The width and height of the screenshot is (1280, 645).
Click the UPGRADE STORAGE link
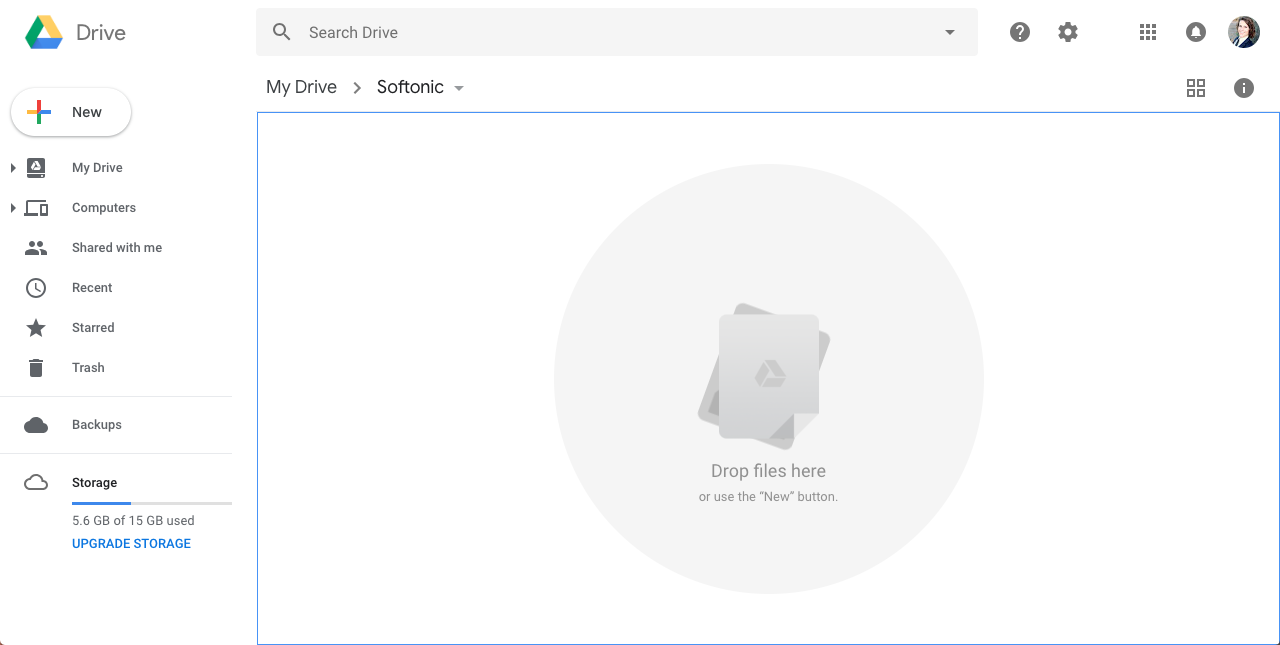click(x=130, y=543)
